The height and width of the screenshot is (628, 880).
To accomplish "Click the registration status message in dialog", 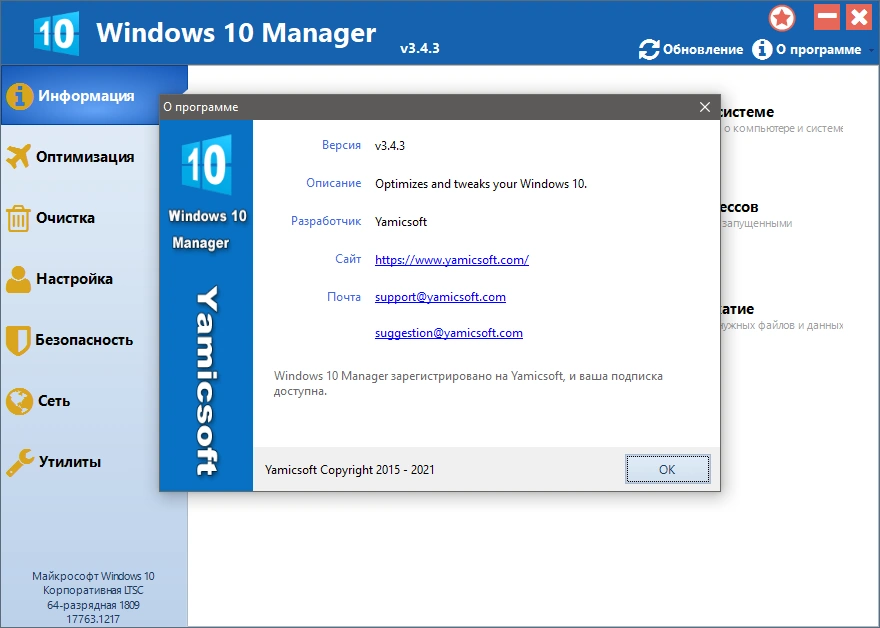I will click(468, 383).
